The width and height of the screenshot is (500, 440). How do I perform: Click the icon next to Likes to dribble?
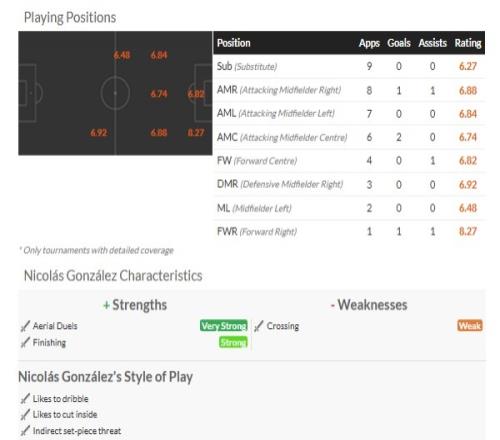(25, 398)
